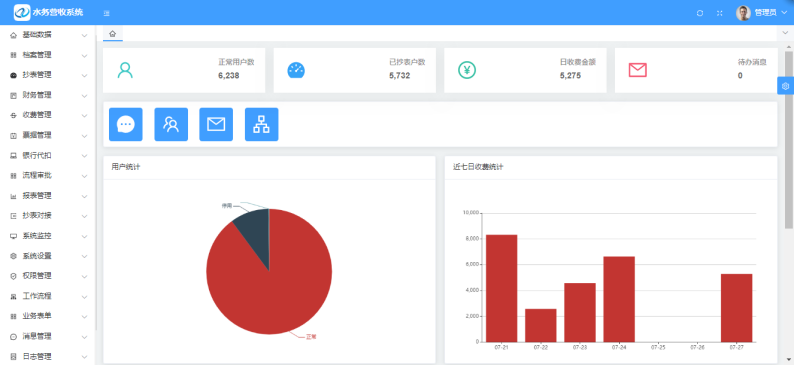Click the sidebar collapse toggle in header
This screenshot has height=366, width=794.
click(x=106, y=13)
